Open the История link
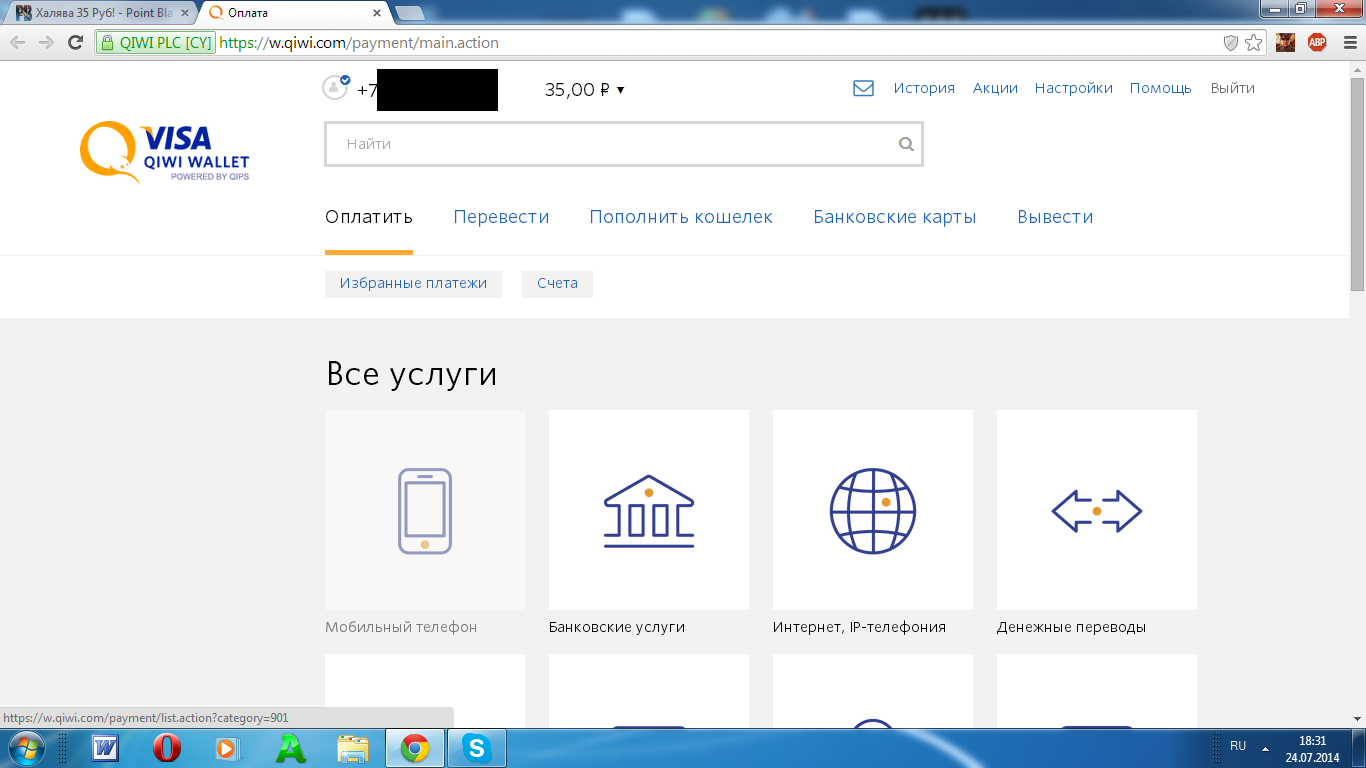Viewport: 1366px width, 768px height. pyautogui.click(x=924, y=88)
